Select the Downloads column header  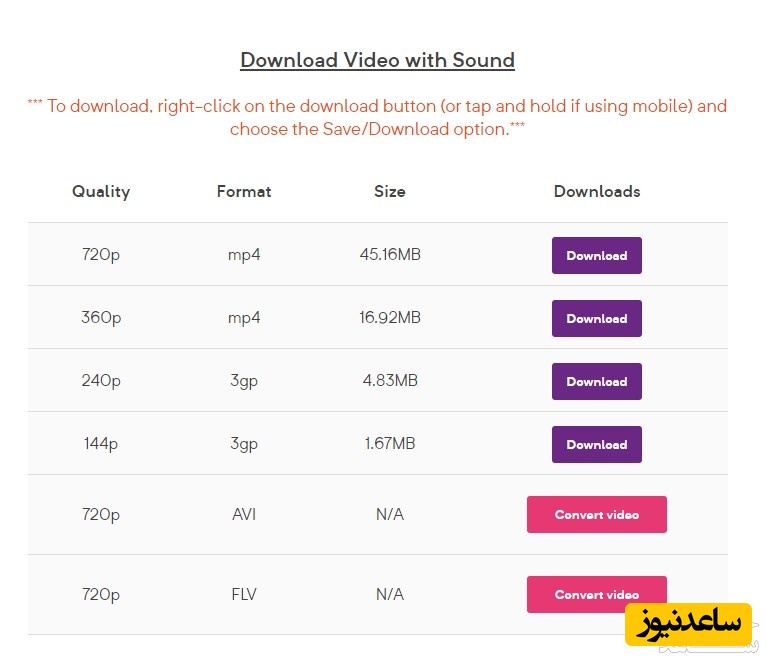point(597,191)
